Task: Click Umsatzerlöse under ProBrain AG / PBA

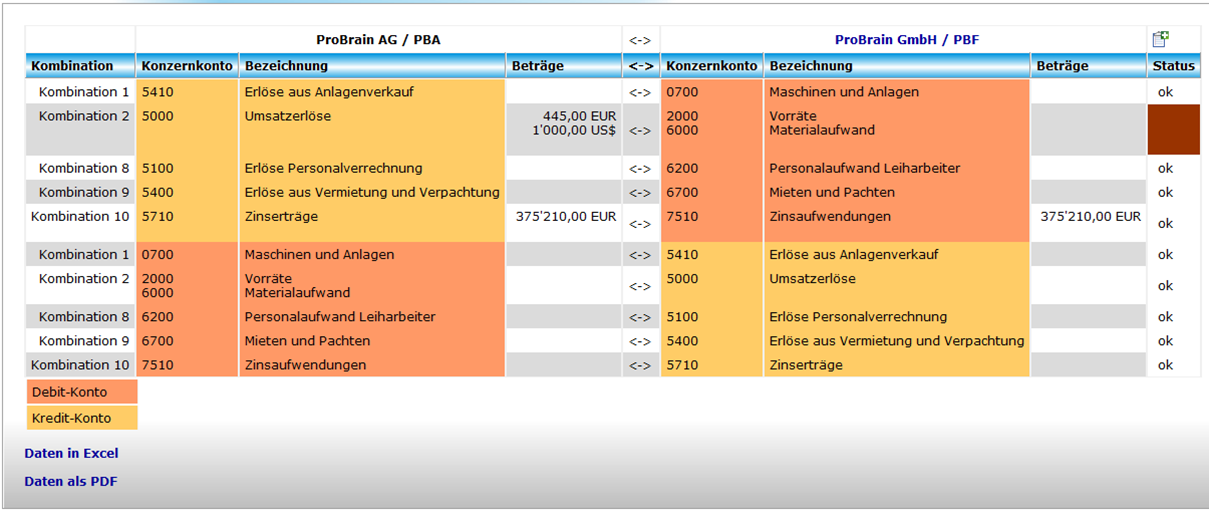Action: pos(288,116)
